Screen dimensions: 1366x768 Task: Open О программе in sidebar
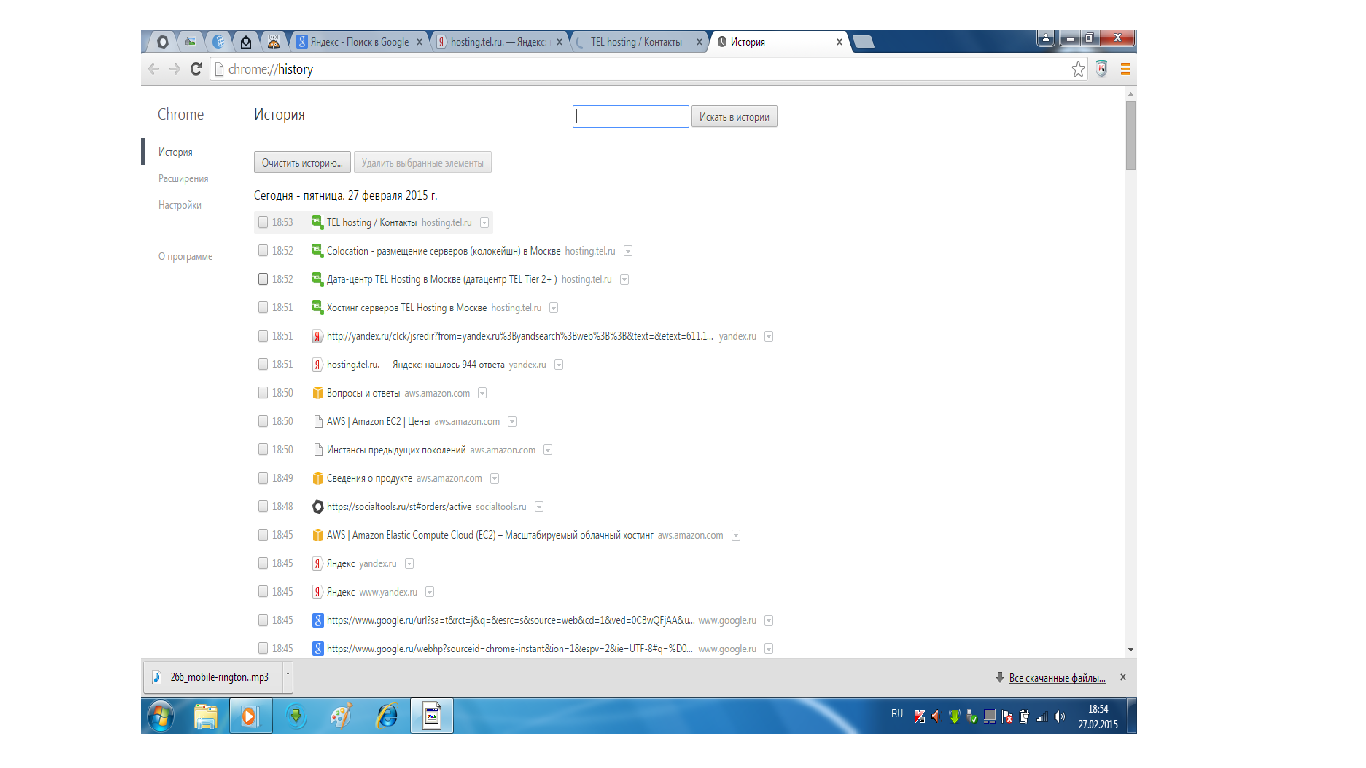[x=185, y=257]
